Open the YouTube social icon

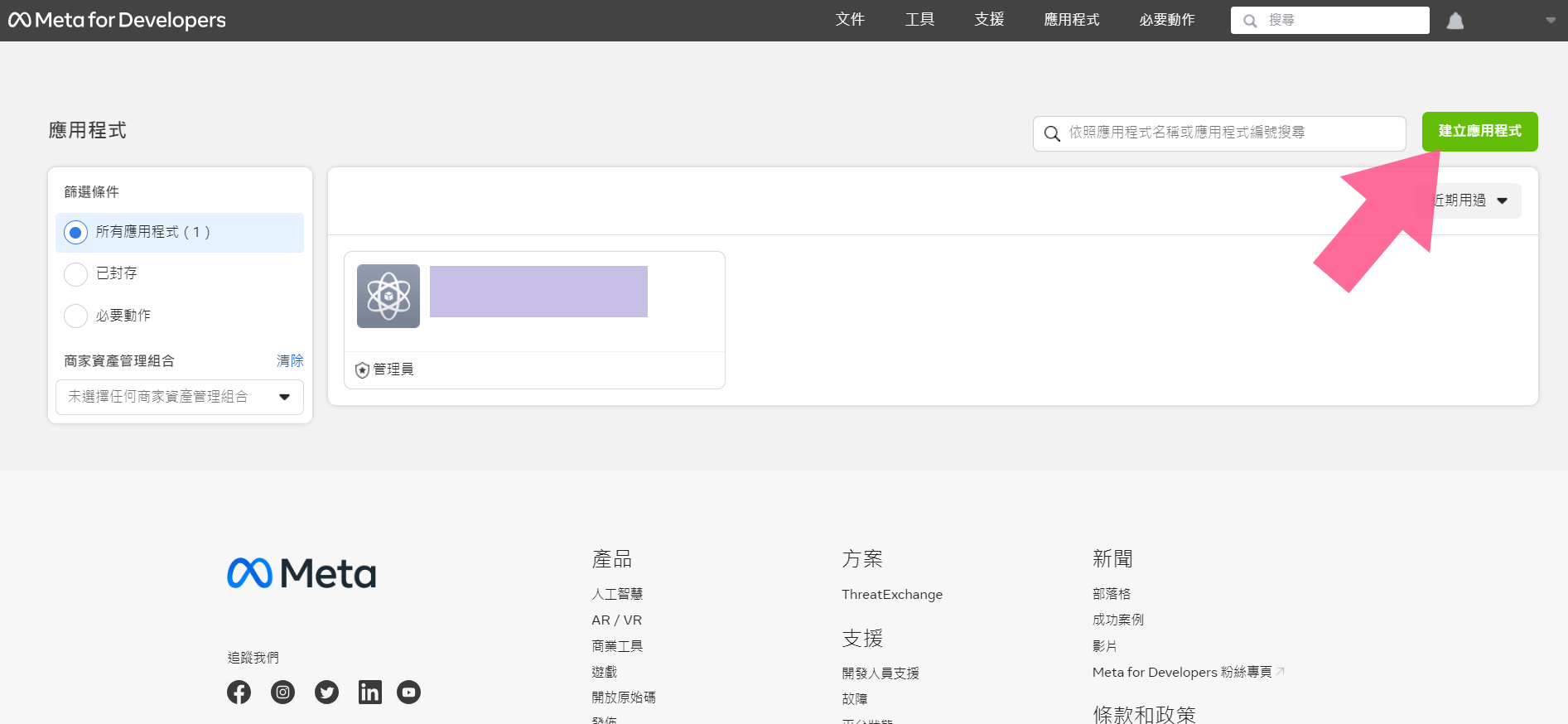408,692
